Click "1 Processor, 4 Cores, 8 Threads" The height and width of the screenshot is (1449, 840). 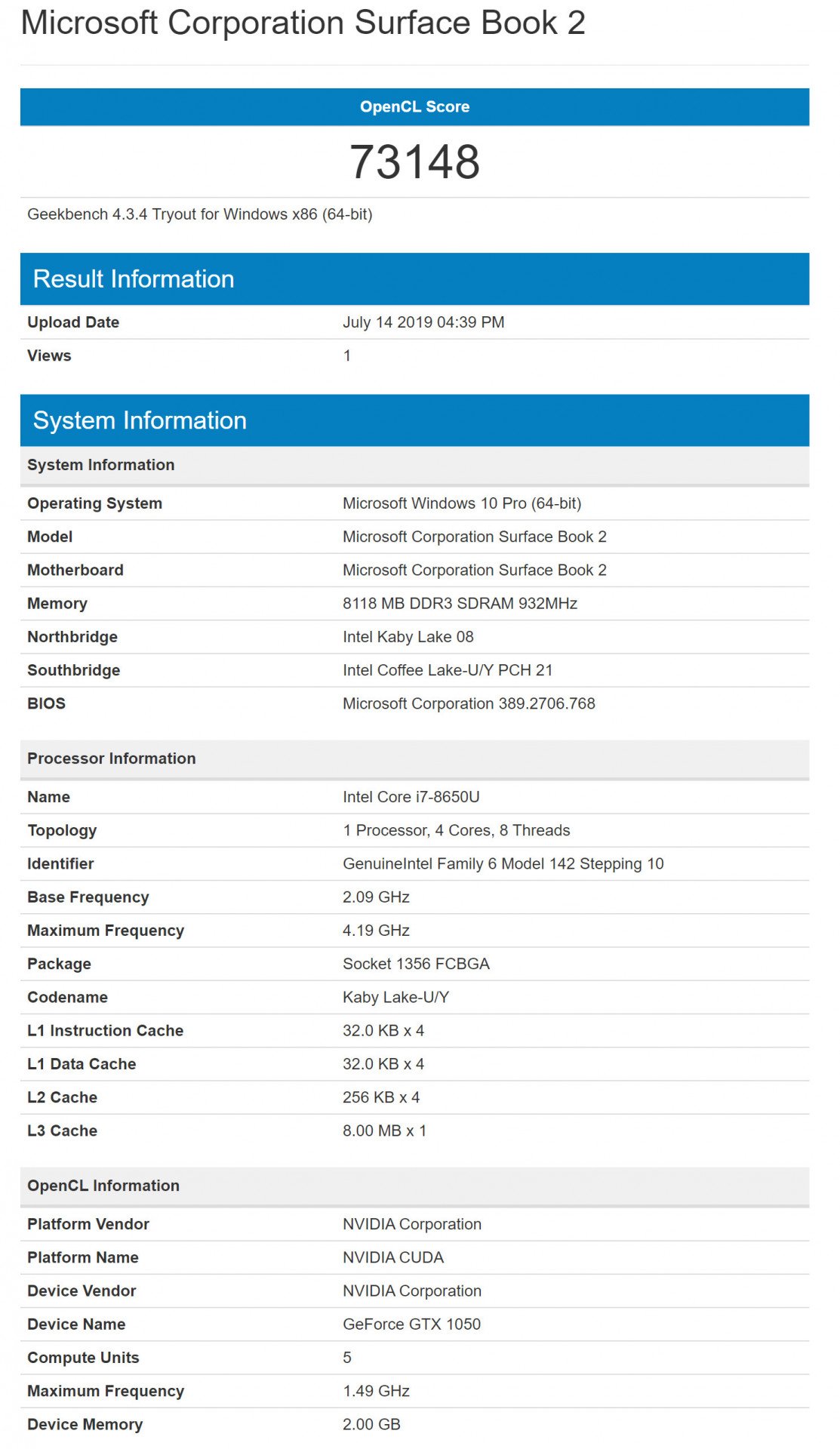457,830
